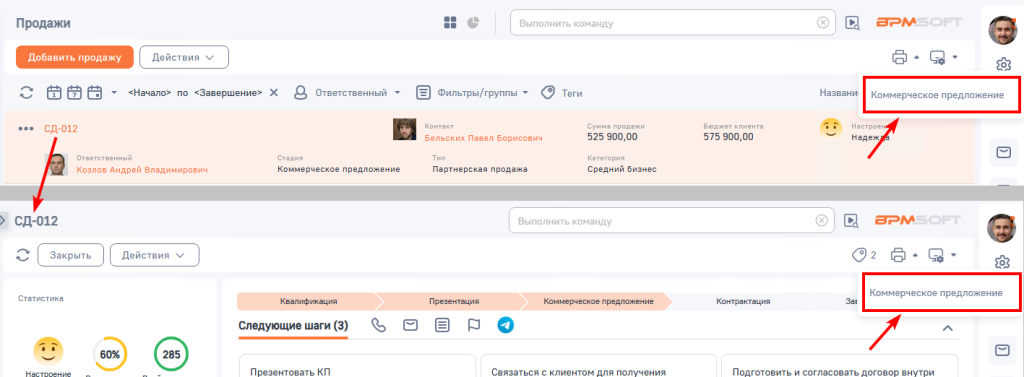Click the Добавить продажу button
The height and width of the screenshot is (377, 1024).
pyautogui.click(x=75, y=57)
